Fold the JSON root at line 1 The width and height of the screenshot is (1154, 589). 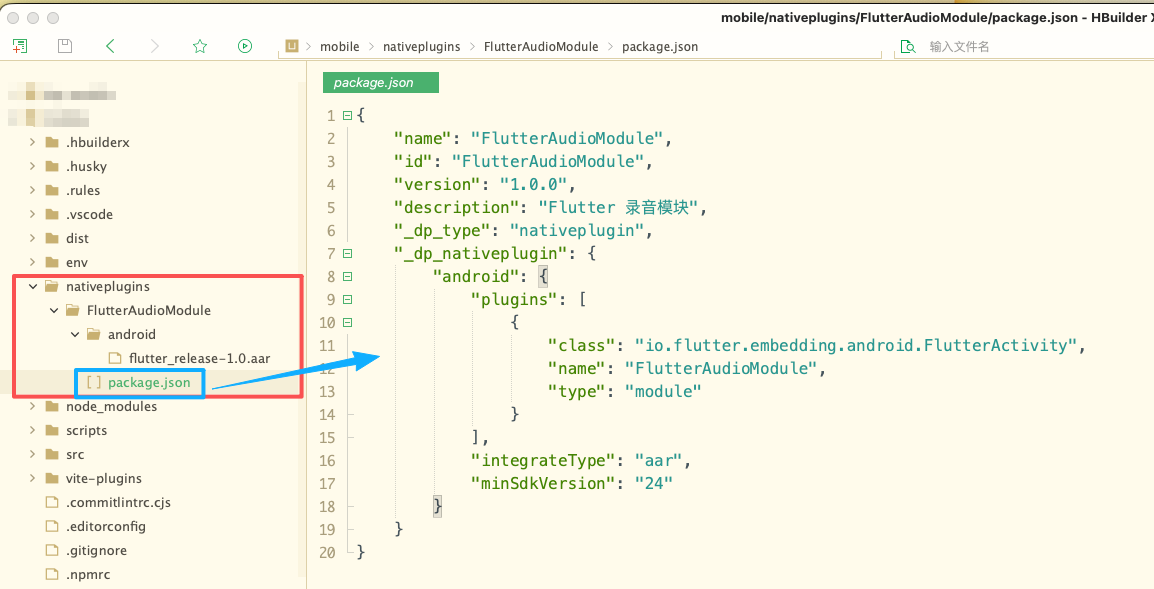347,115
